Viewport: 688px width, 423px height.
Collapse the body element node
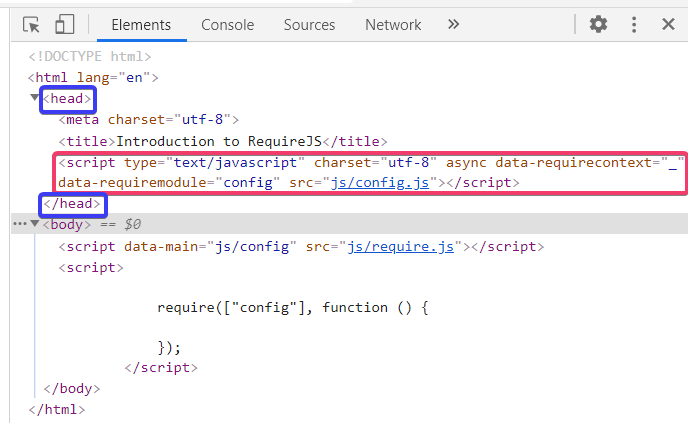[35, 224]
